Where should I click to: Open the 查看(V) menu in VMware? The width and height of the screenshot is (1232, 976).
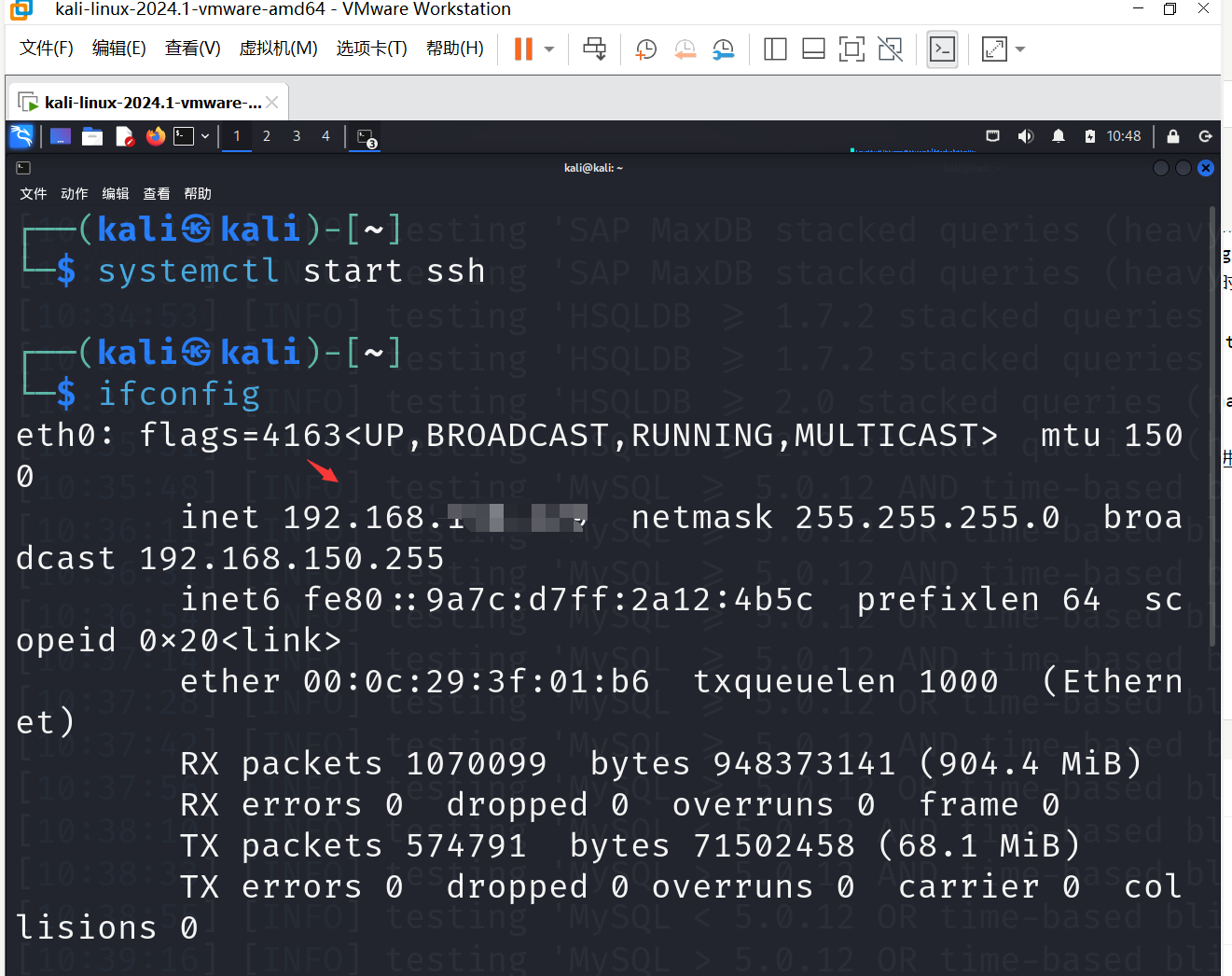tap(192, 49)
